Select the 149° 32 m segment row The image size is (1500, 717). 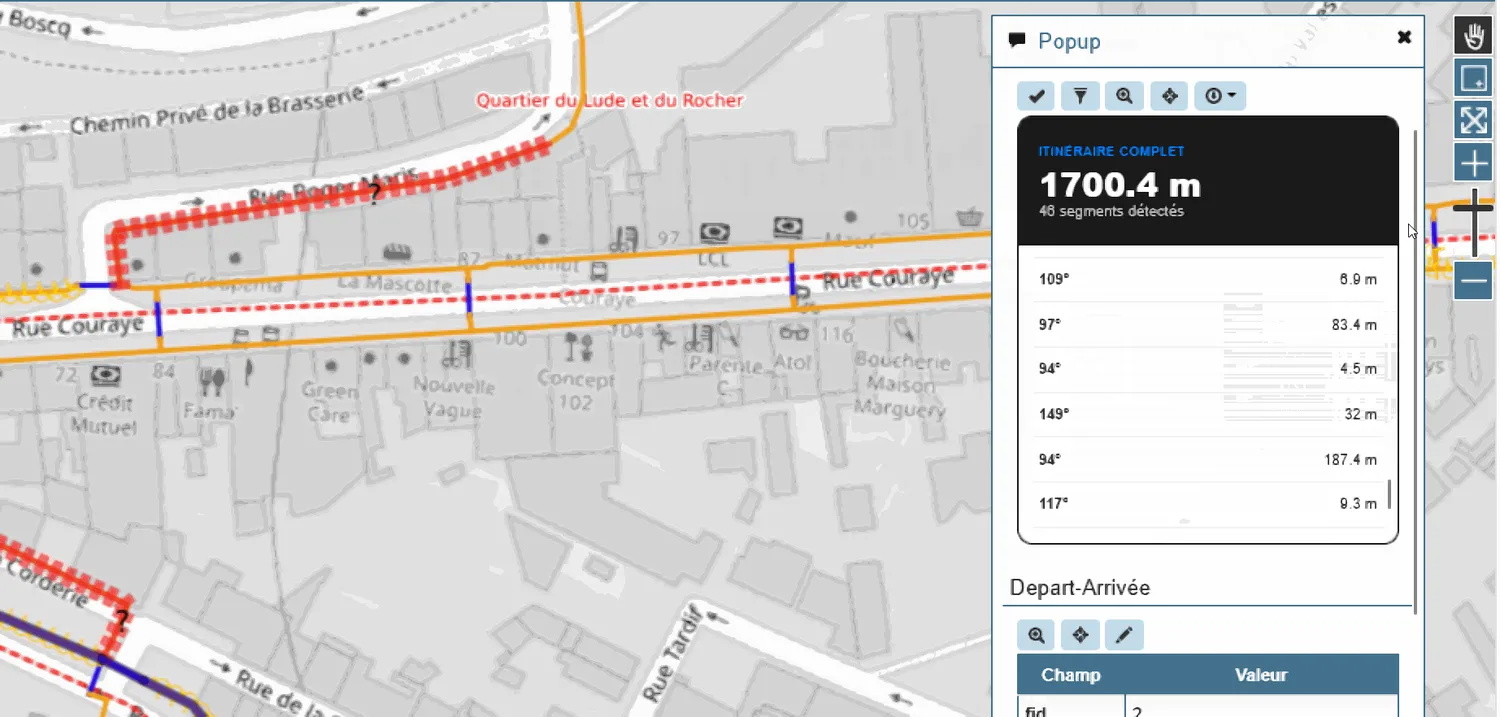click(1208, 414)
